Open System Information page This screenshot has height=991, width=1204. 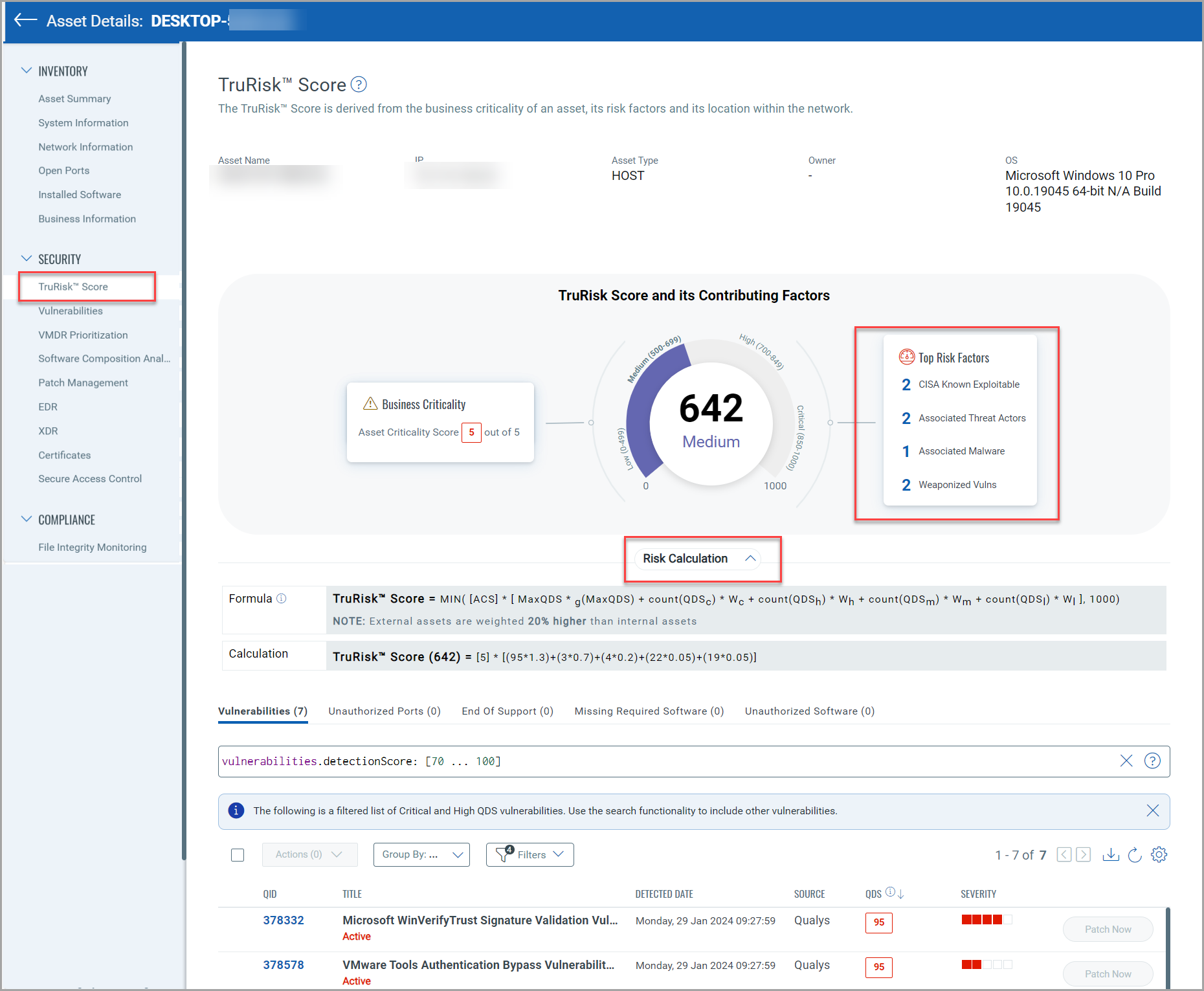[83, 123]
